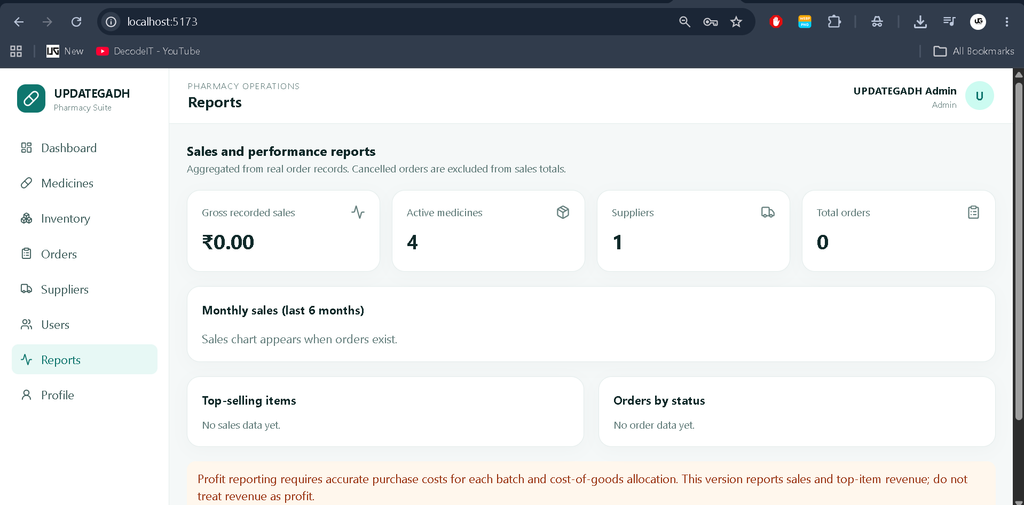The height and width of the screenshot is (505, 1024).
Task: Click the Top-selling items heading
Action: (x=249, y=400)
